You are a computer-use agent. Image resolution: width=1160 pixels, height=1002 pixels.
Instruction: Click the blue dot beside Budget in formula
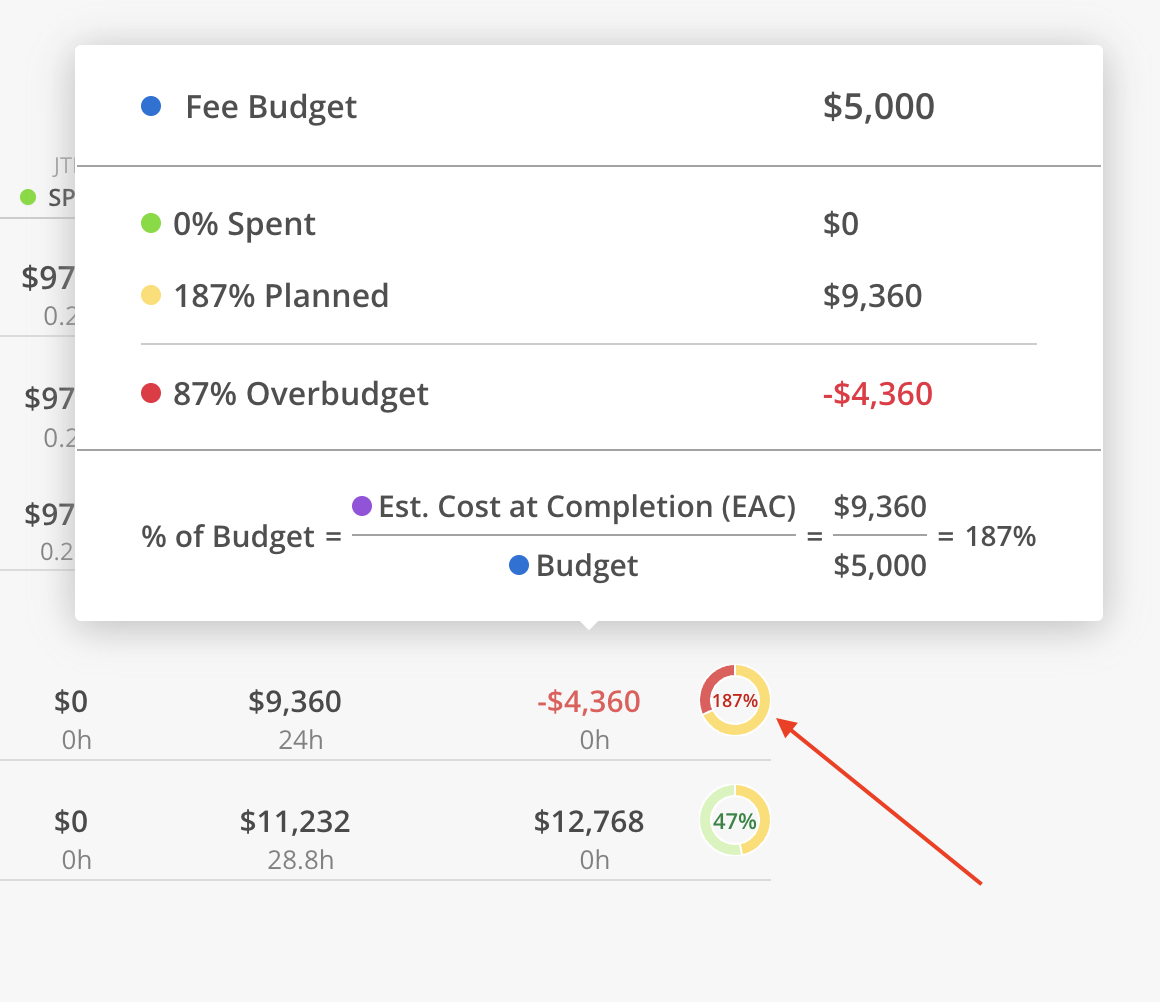(519, 565)
